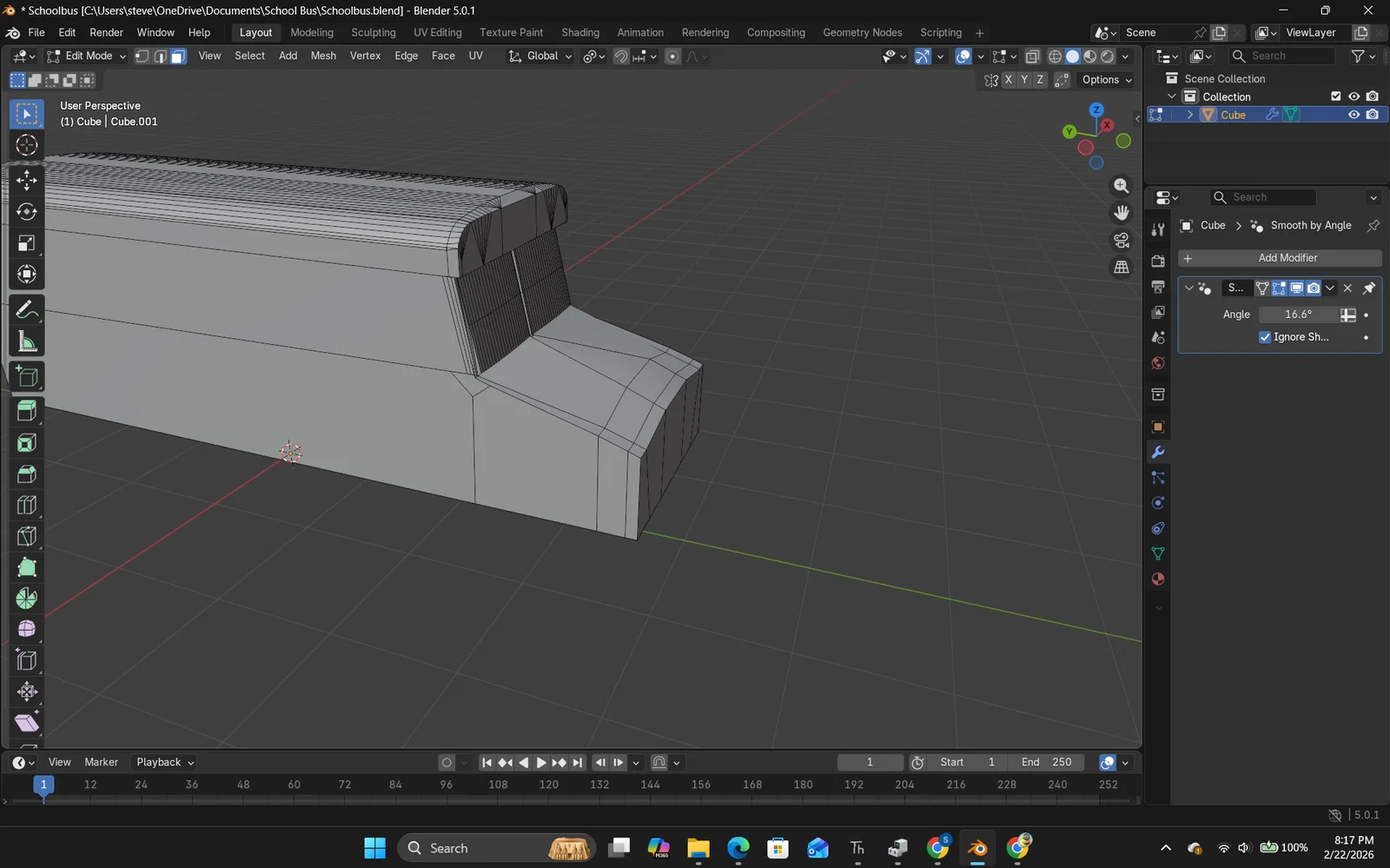This screenshot has height=868, width=1390.
Task: Open the Global transform orientation dropdown
Action: click(540, 56)
